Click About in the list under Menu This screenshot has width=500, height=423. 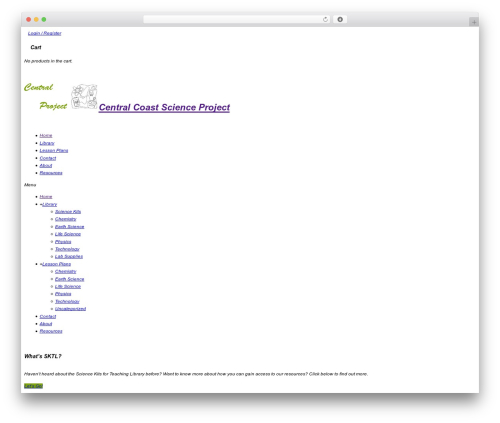pos(46,324)
